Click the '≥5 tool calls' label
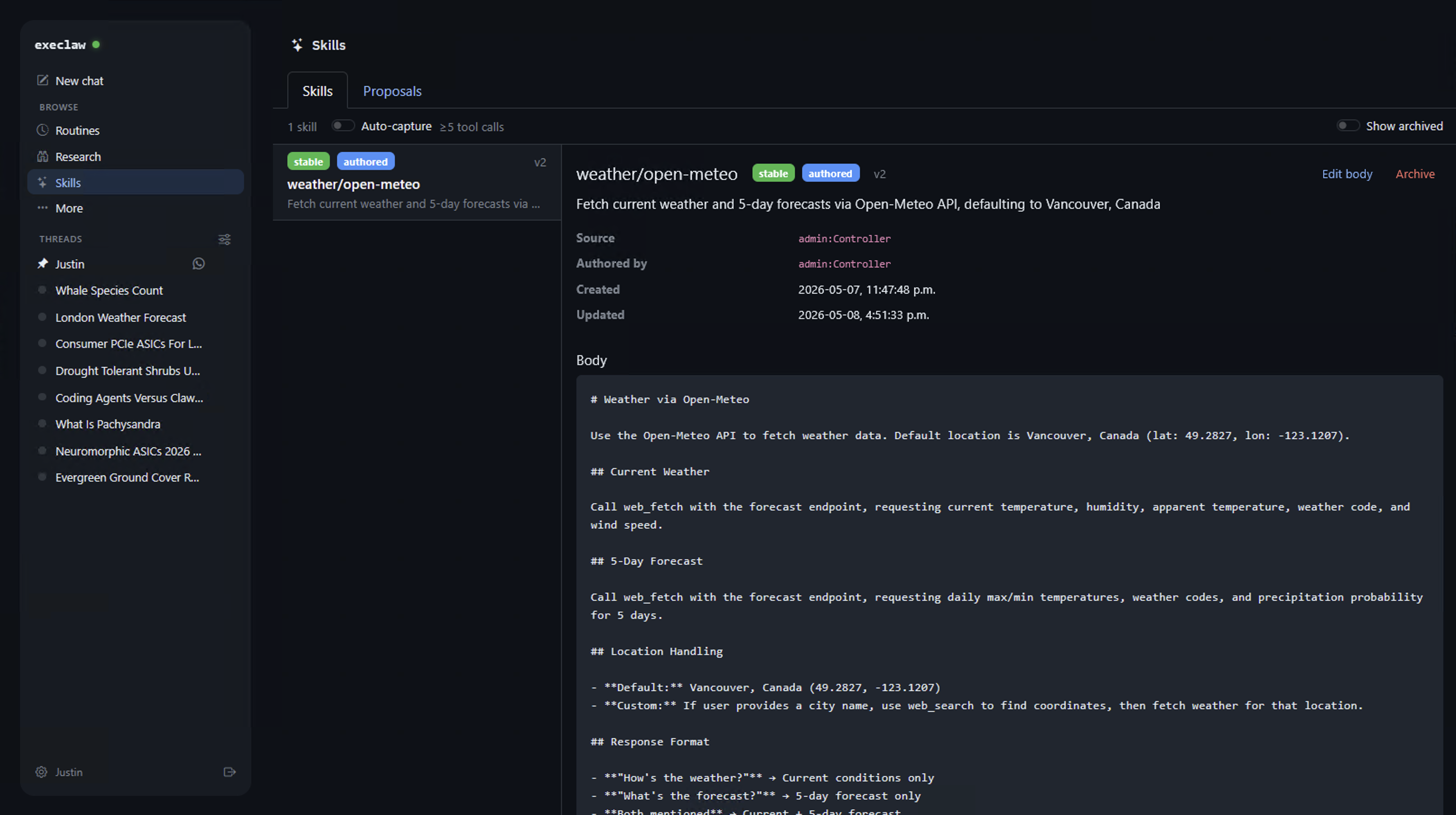Image resolution: width=1456 pixels, height=815 pixels. (x=472, y=126)
